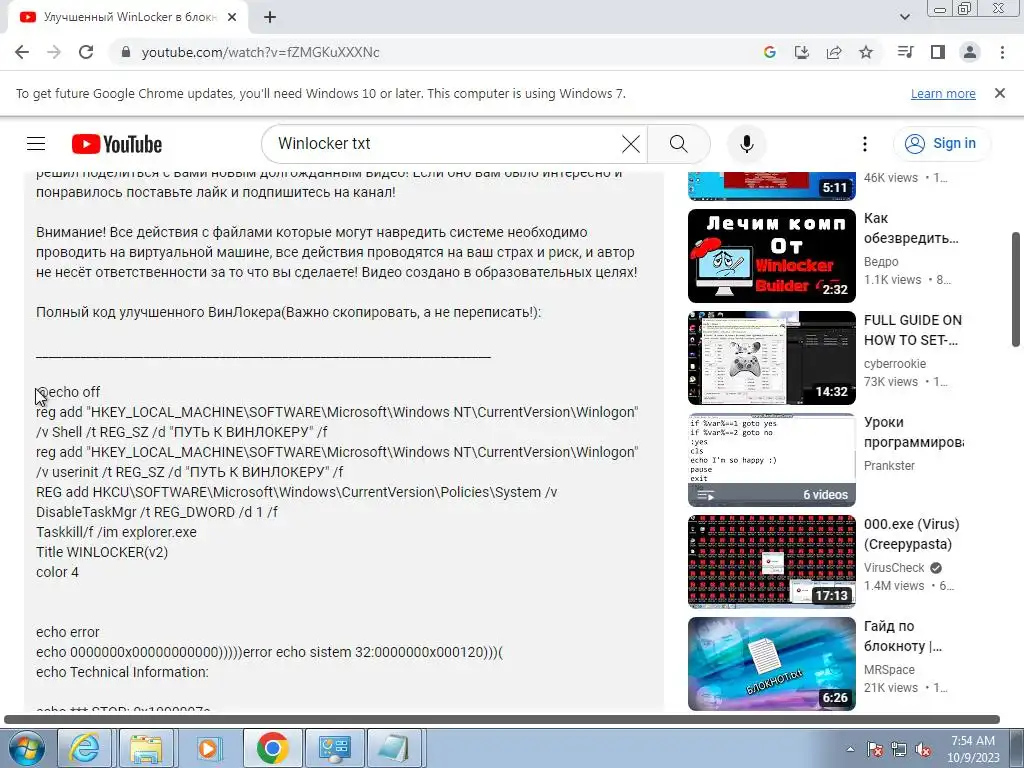Click the 'echo Technical Information:' line
The image size is (1024, 768).
pyautogui.click(x=122, y=672)
